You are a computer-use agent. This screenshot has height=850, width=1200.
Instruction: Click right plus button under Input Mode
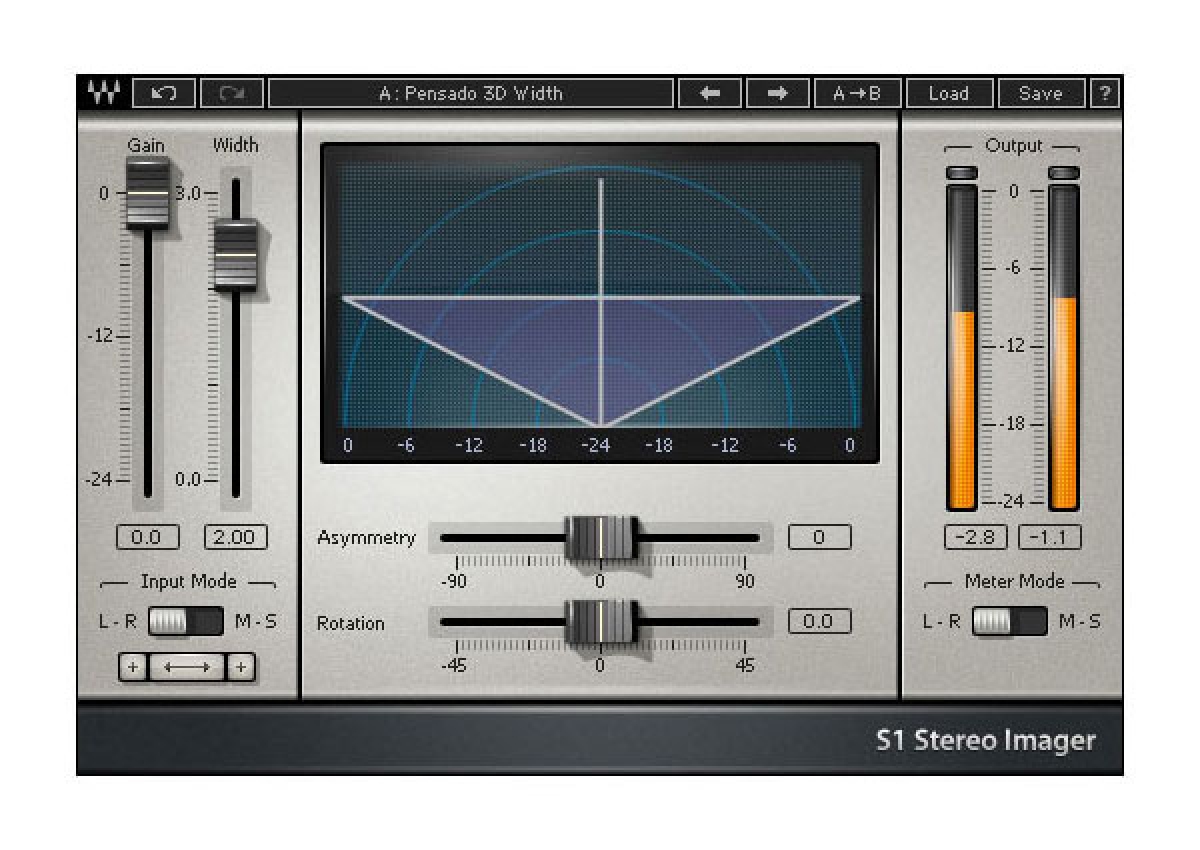(x=240, y=667)
